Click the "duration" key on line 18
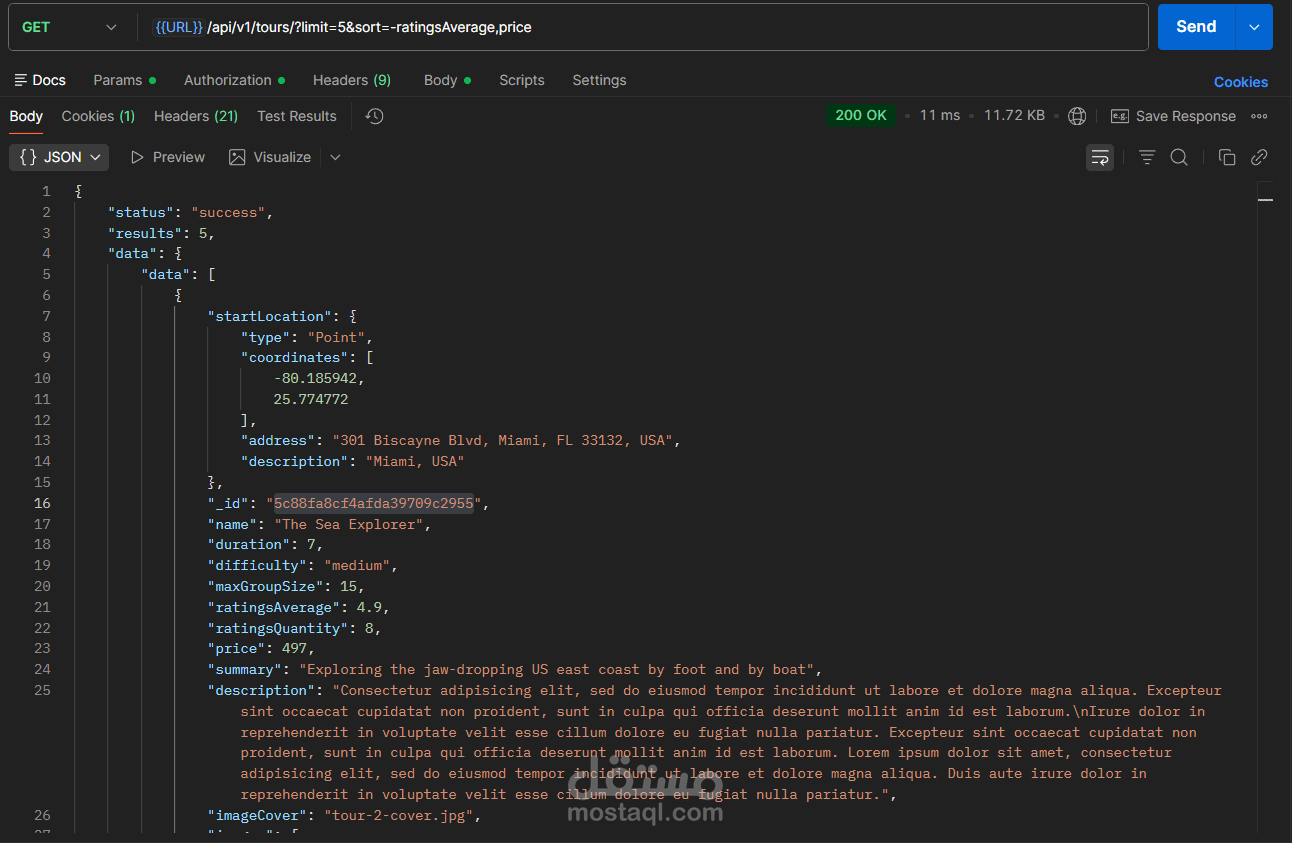Viewport: 1292px width, 843px height. (249, 544)
